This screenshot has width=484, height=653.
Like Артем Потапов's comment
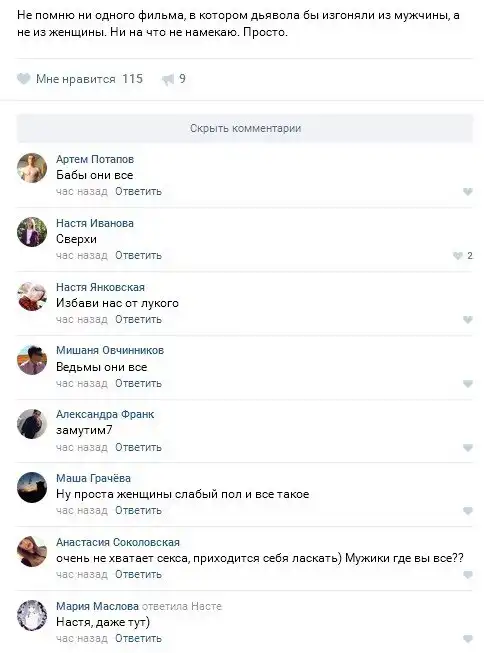click(467, 192)
